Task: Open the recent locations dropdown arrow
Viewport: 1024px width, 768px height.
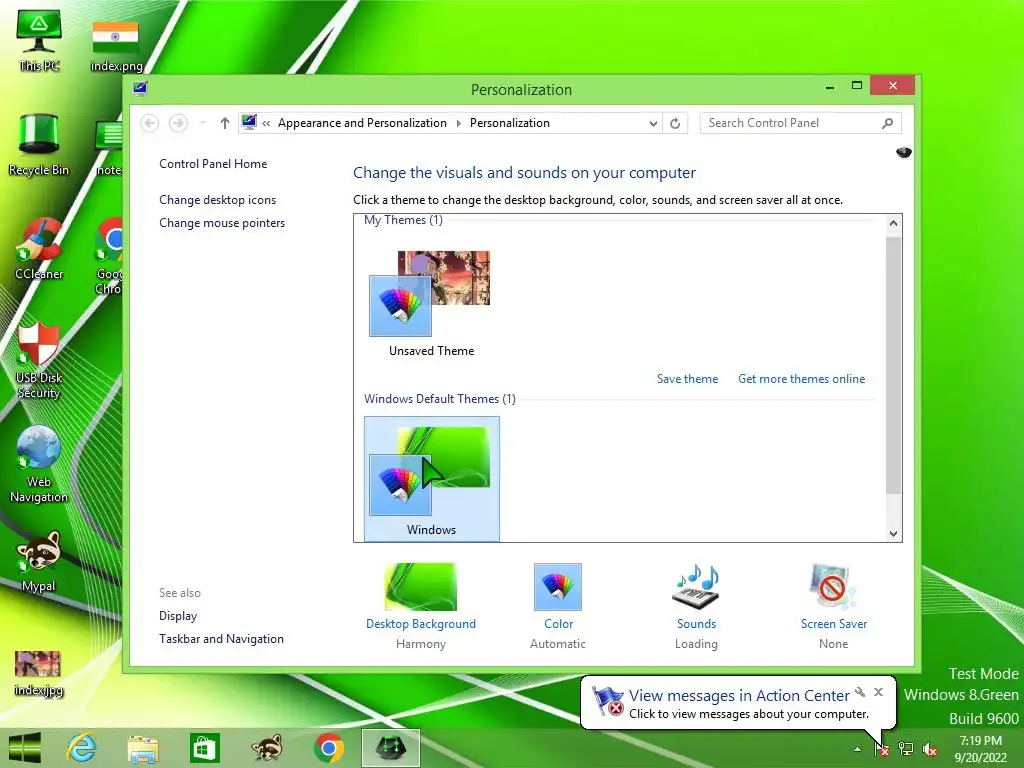Action: [x=202, y=123]
